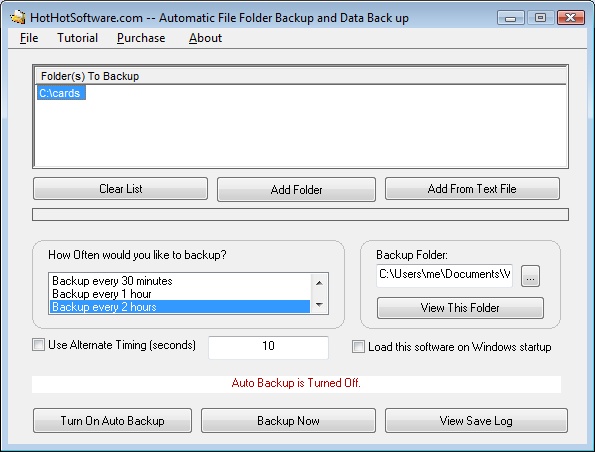This screenshot has height=452, width=595.
Task: Choose Backup every 2 hours option
Action: click(x=180, y=307)
